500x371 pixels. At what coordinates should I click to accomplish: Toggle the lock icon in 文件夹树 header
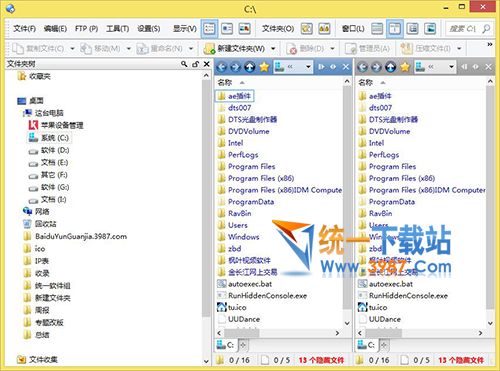pos(196,64)
